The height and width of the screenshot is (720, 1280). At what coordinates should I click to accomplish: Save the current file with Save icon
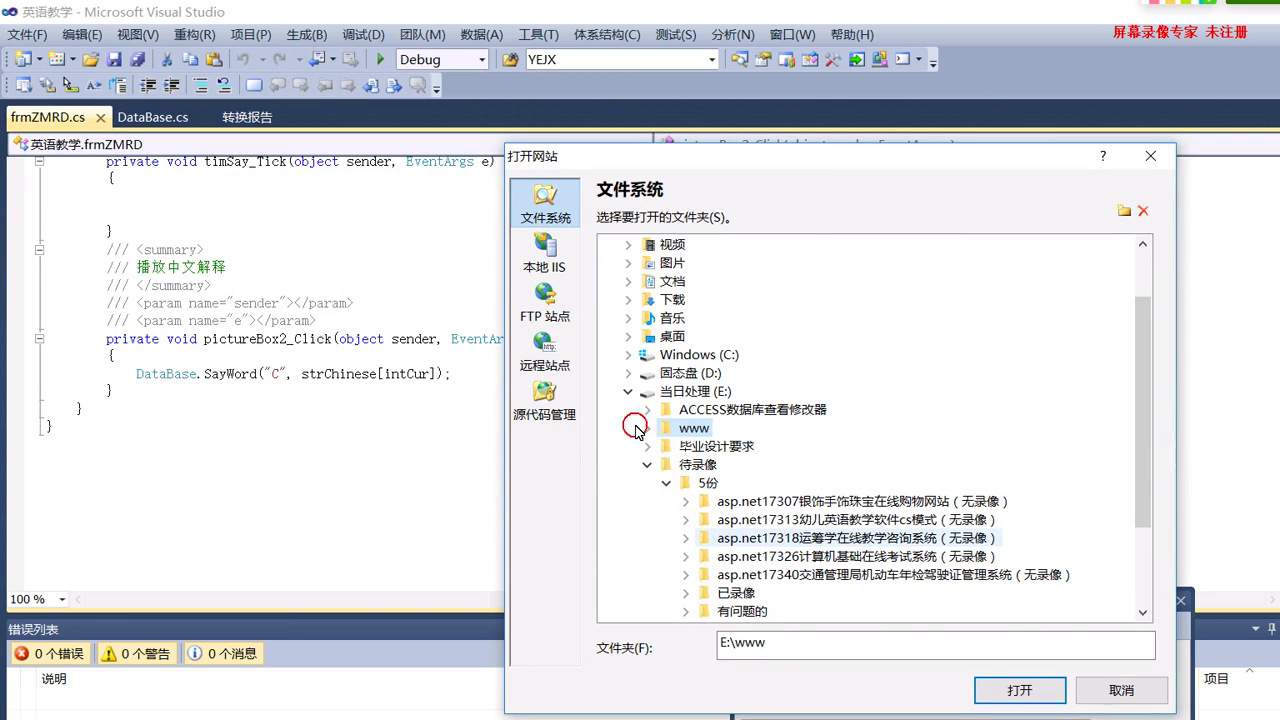tap(114, 60)
